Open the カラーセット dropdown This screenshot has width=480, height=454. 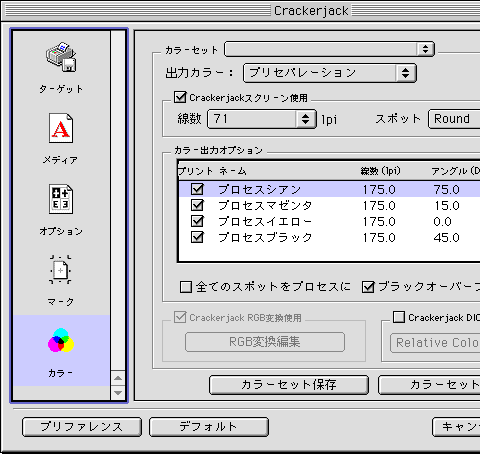329,49
